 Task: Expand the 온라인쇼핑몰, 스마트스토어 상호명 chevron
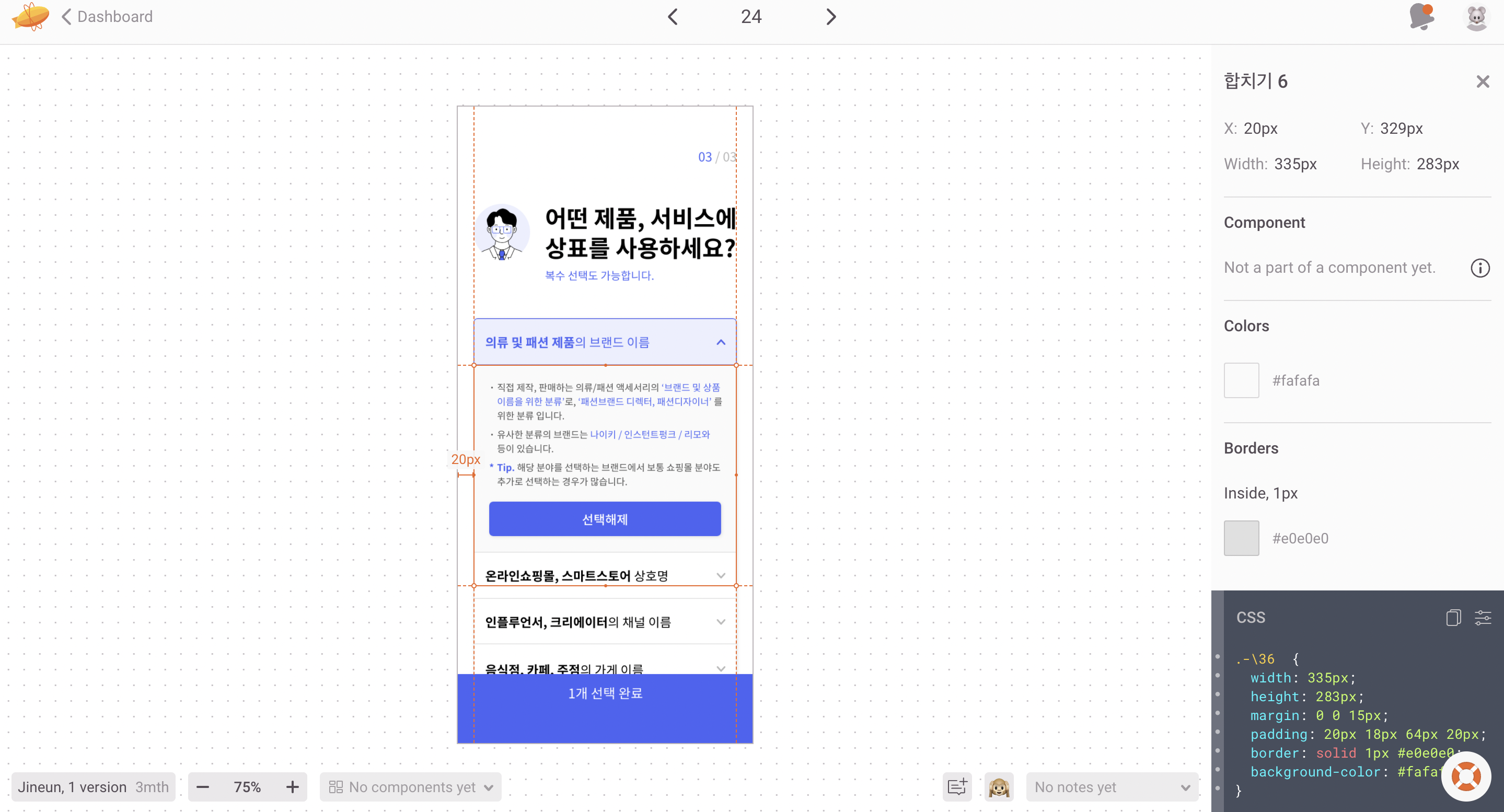721,576
